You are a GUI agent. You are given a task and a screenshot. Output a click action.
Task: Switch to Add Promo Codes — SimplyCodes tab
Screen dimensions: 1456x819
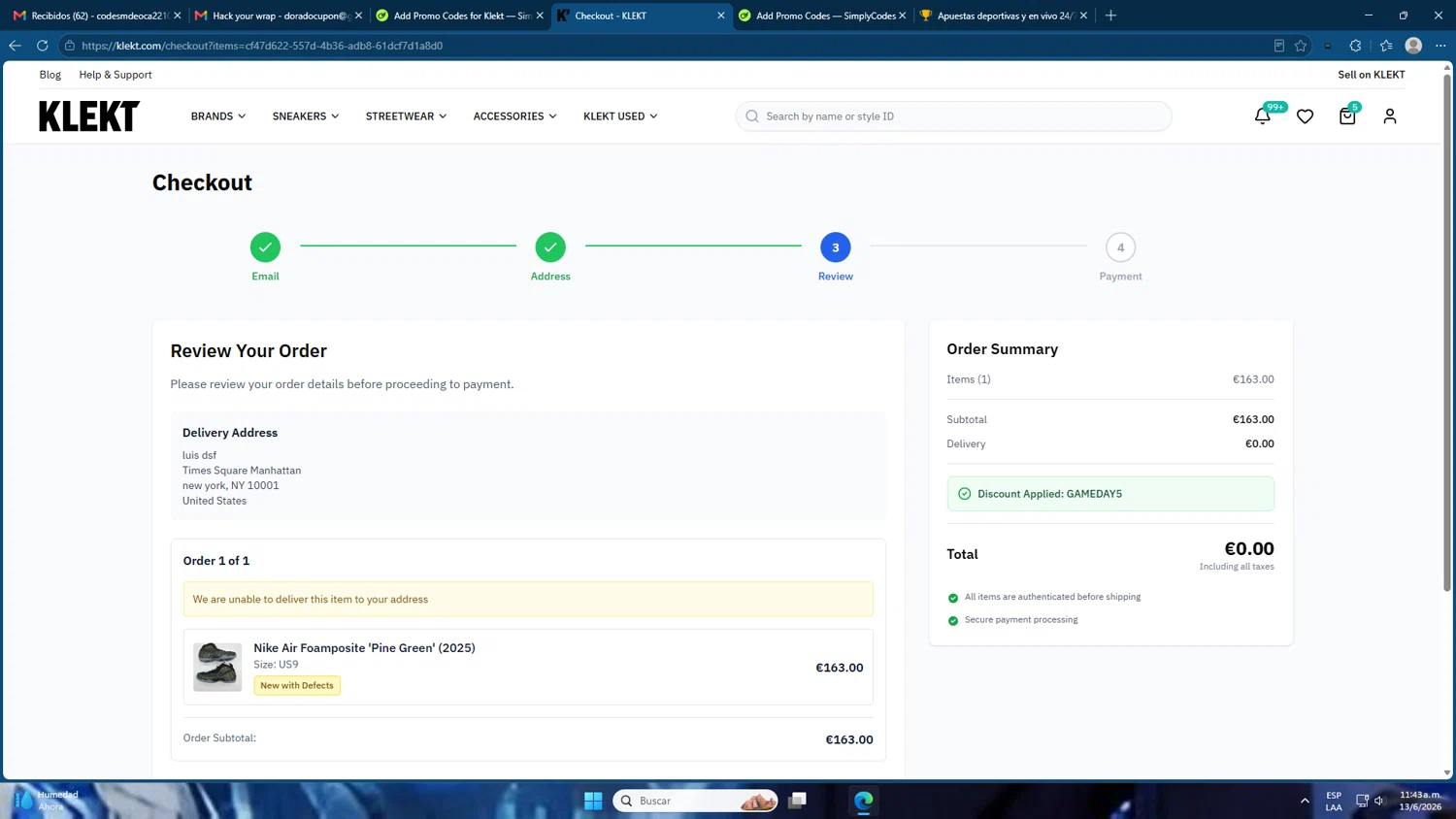(822, 16)
